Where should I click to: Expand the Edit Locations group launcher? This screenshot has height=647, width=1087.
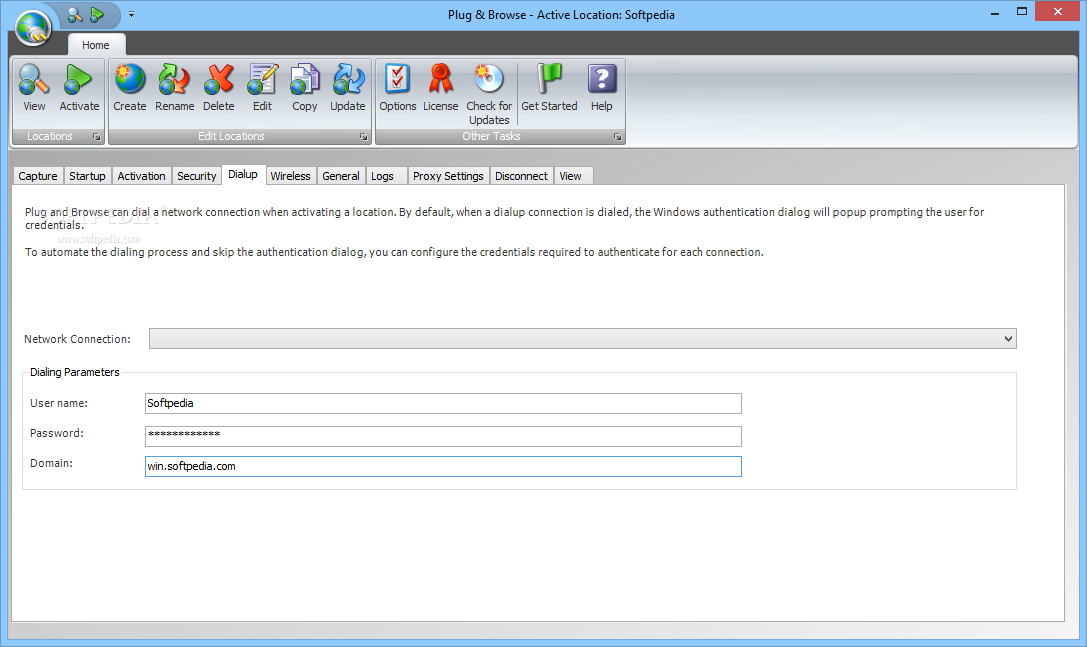point(363,137)
